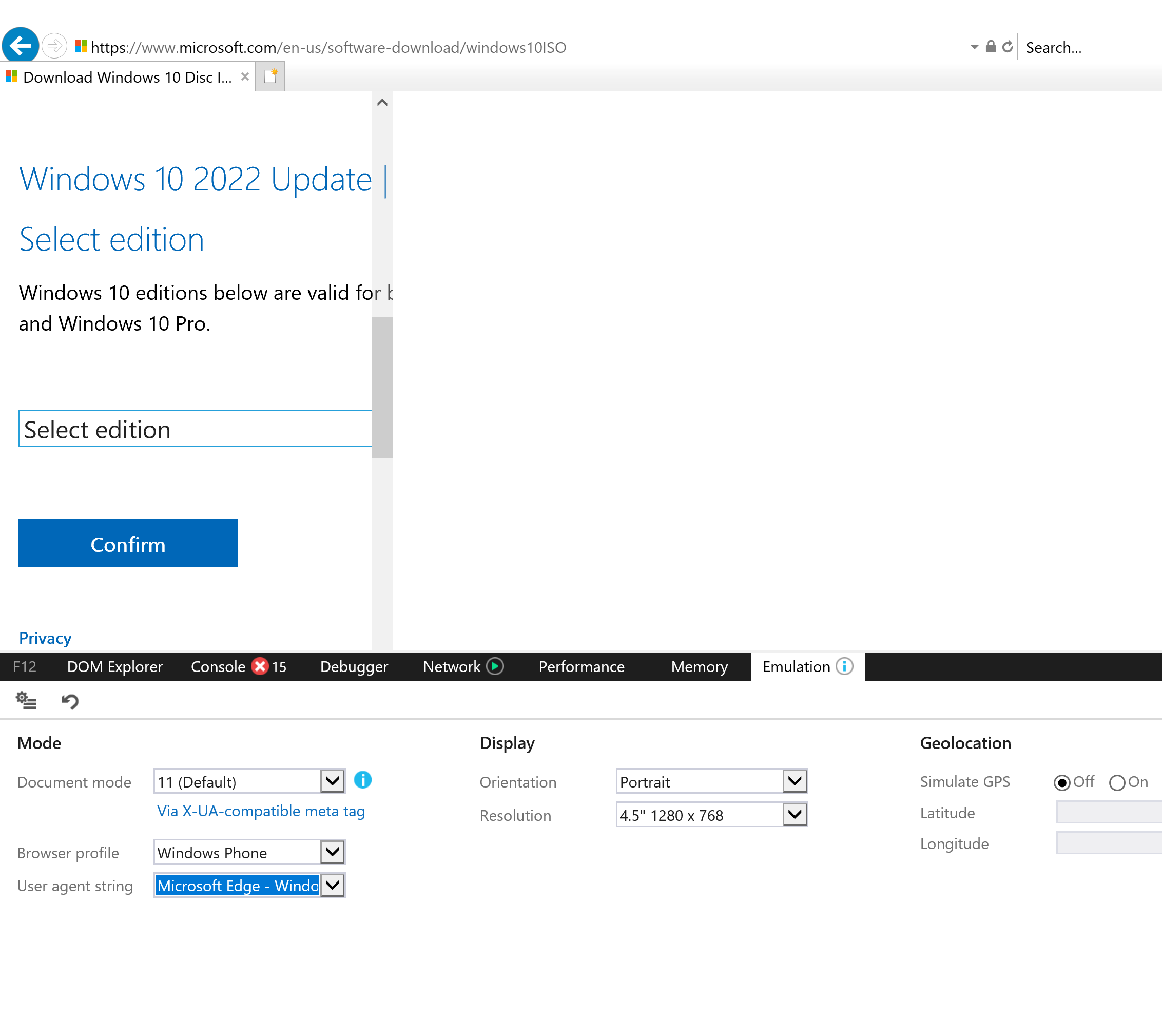Select the Download Windows 10 Disc Image tab
1162x1036 pixels.
coord(127,77)
